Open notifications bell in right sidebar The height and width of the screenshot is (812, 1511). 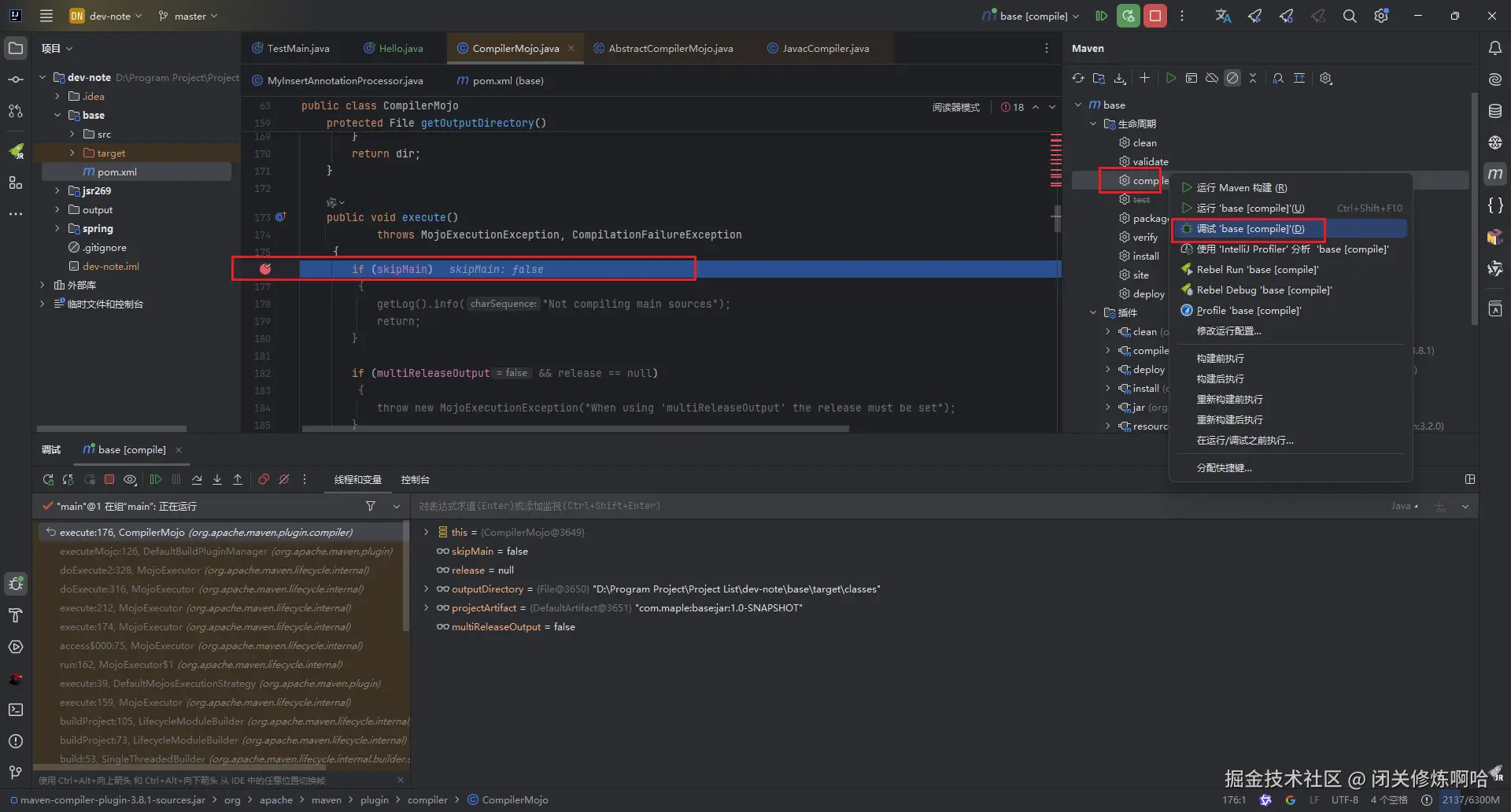(x=1494, y=49)
